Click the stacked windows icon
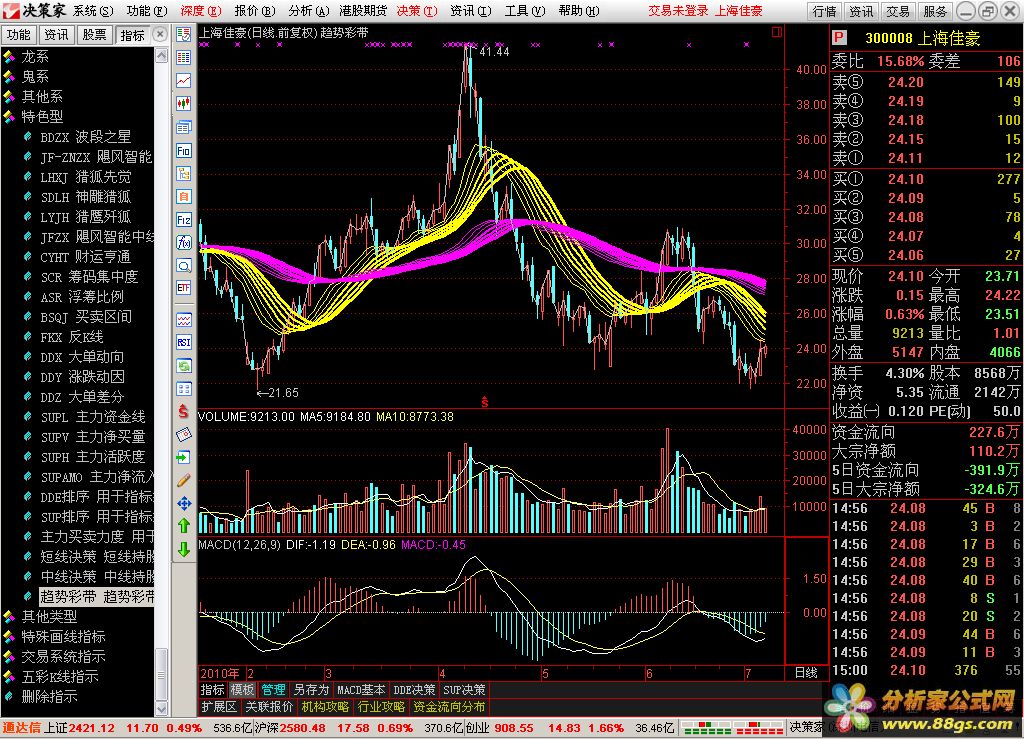The width and height of the screenshot is (1024, 739). pyautogui.click(x=184, y=127)
